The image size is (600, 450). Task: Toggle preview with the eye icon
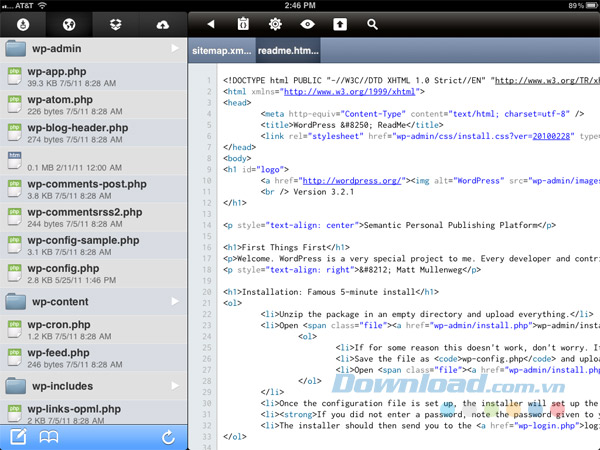[x=307, y=24]
